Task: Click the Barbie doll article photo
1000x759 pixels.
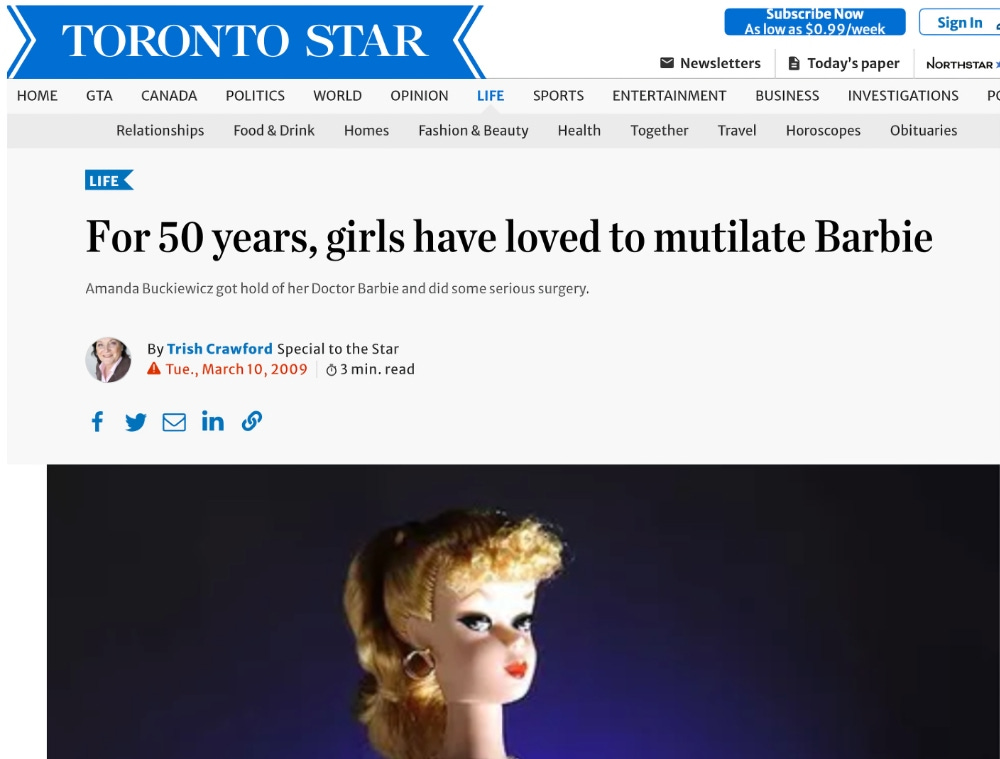Action: pyautogui.click(x=523, y=612)
